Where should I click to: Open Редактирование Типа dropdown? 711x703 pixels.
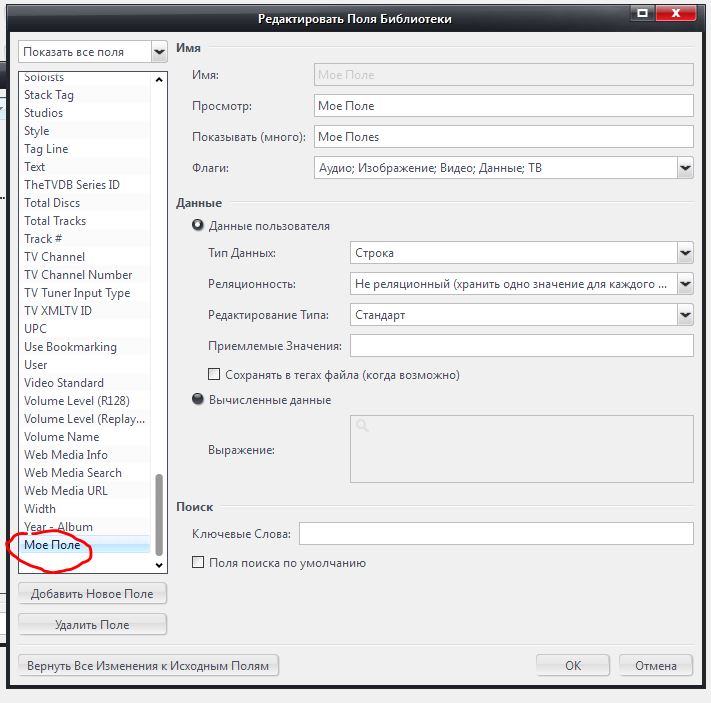684,315
